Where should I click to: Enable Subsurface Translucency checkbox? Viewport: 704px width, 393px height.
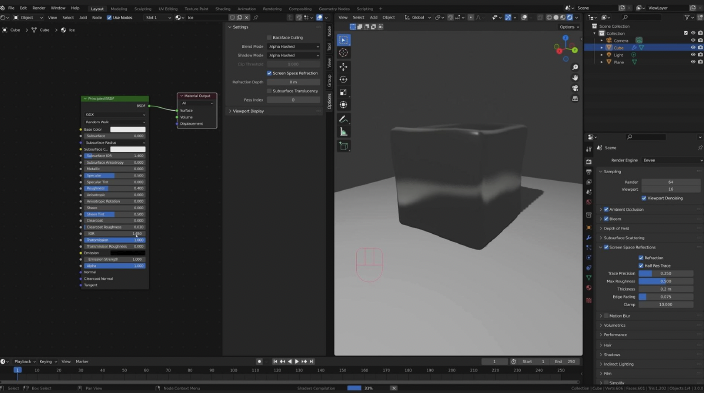point(269,91)
